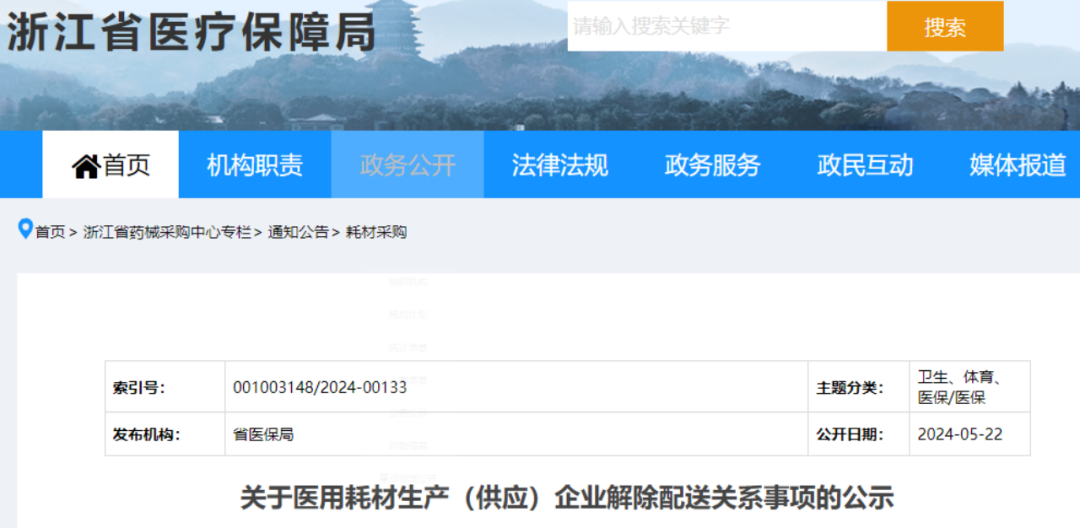Open the 政民互动 menu item
Screen dimensions: 1080x528
coord(865,165)
